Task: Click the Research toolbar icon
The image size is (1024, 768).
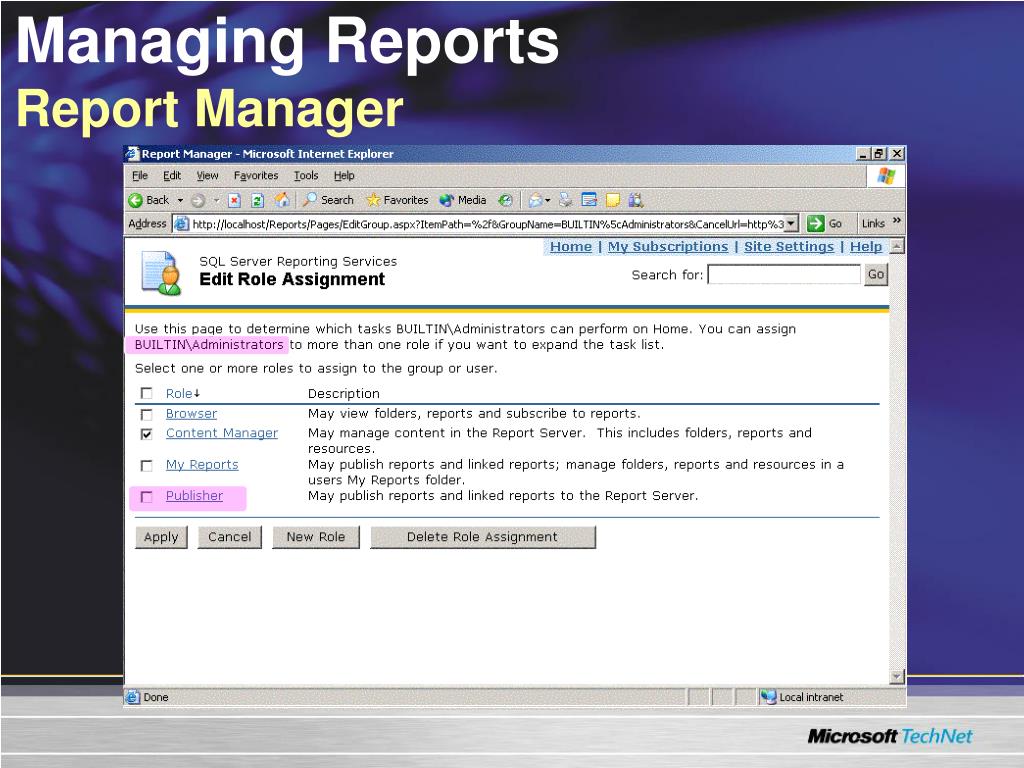Action: 635,200
